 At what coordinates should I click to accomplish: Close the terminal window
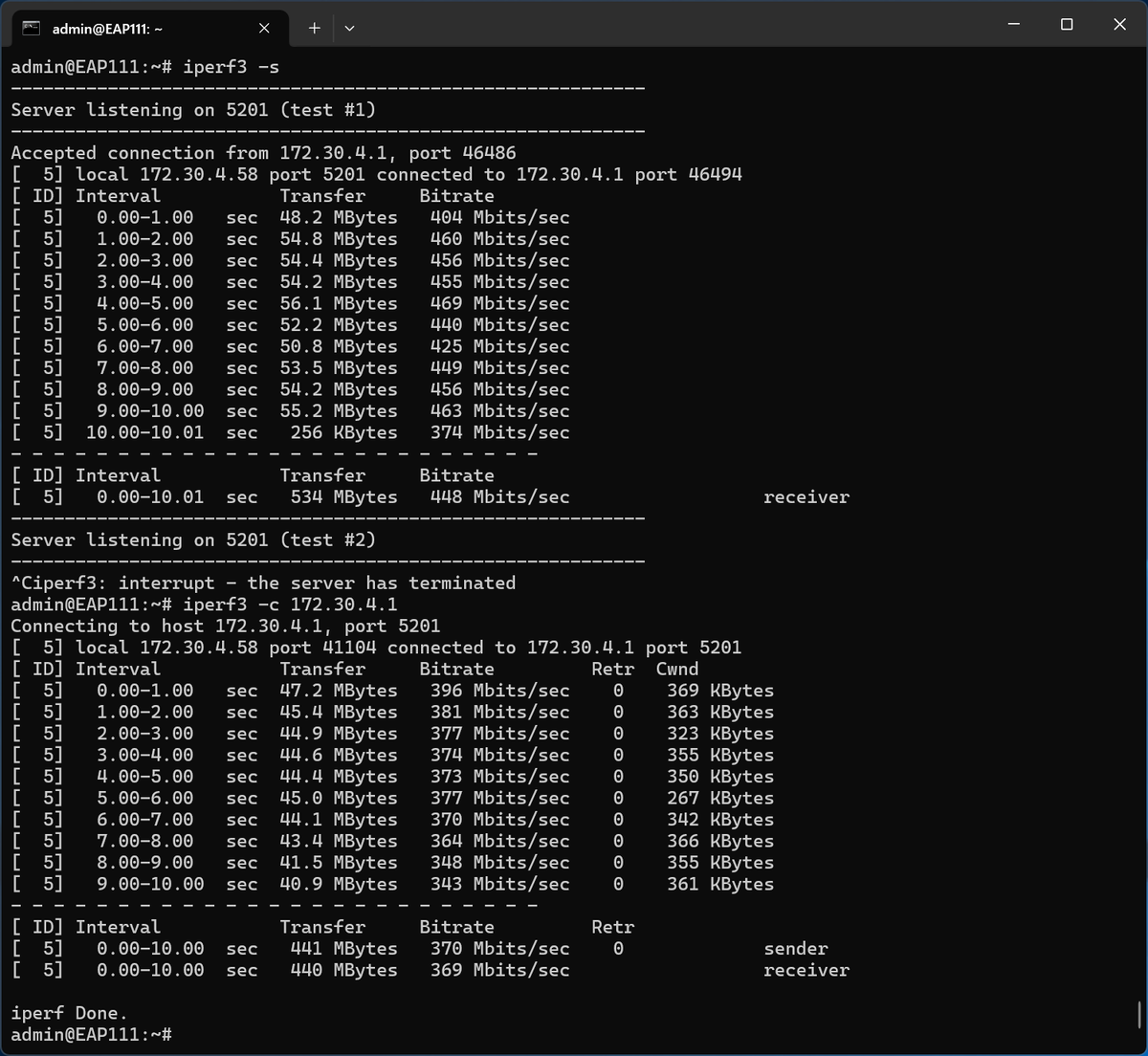1119,24
